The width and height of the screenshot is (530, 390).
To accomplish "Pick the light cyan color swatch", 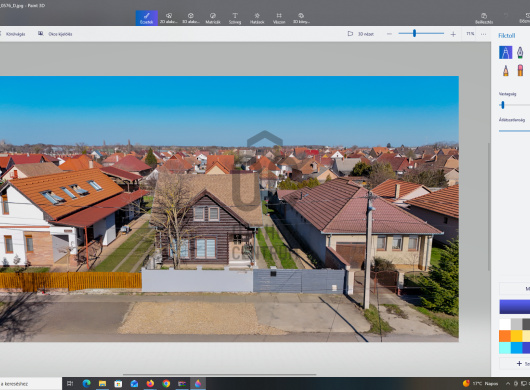I will pyautogui.click(x=505, y=348).
